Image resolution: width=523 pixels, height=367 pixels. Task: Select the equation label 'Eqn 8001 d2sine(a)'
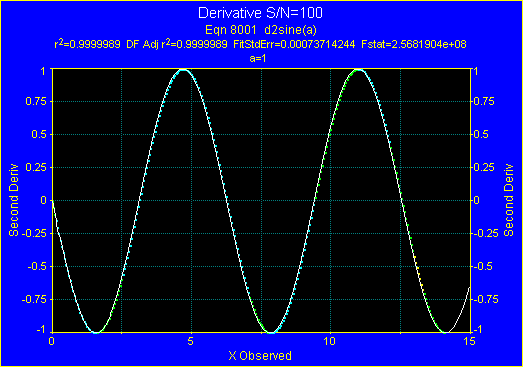260,30
